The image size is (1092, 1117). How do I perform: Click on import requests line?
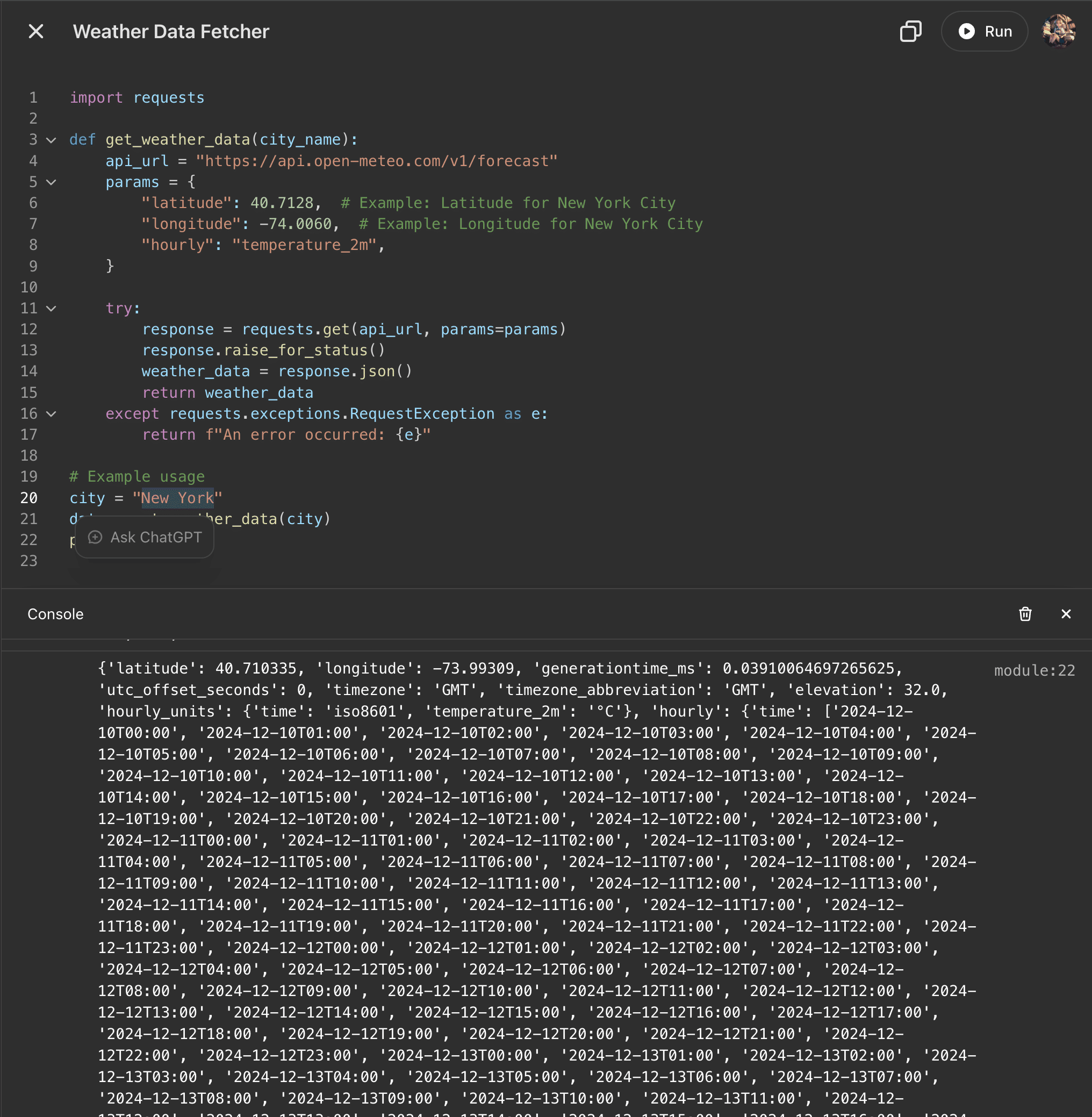pyautogui.click(x=136, y=98)
